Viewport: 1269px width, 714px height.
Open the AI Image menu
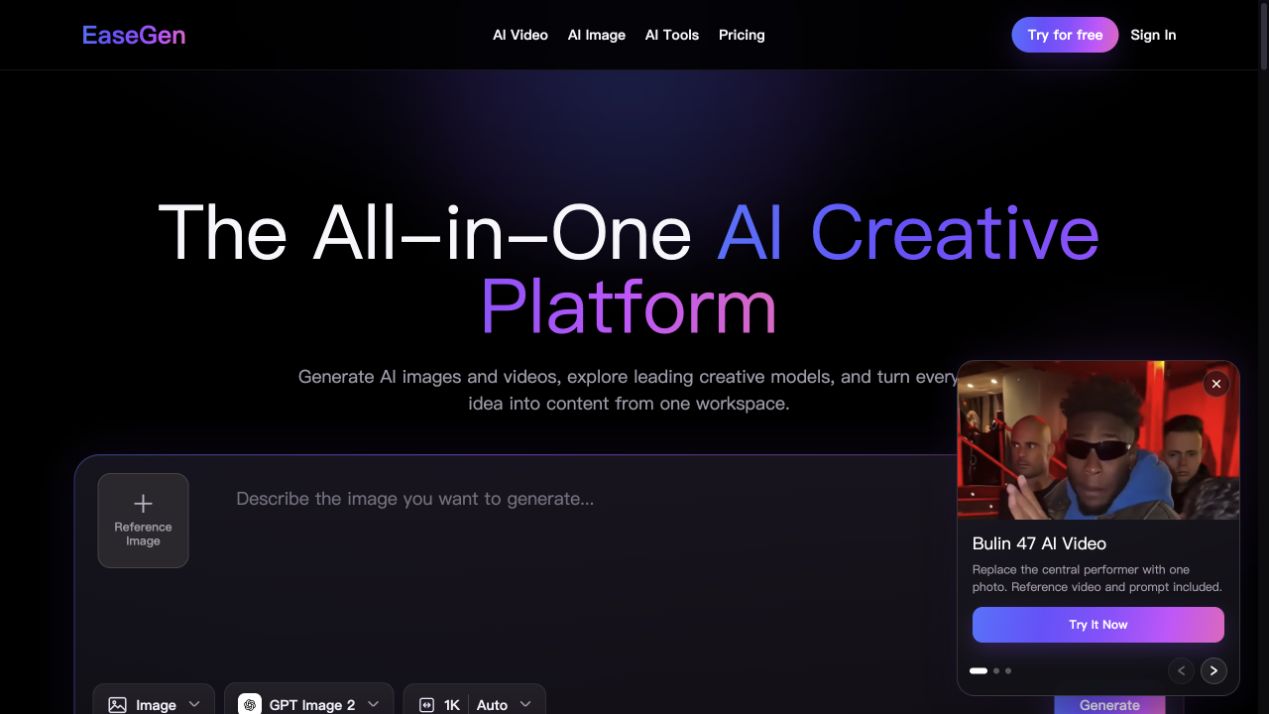pyautogui.click(x=597, y=35)
